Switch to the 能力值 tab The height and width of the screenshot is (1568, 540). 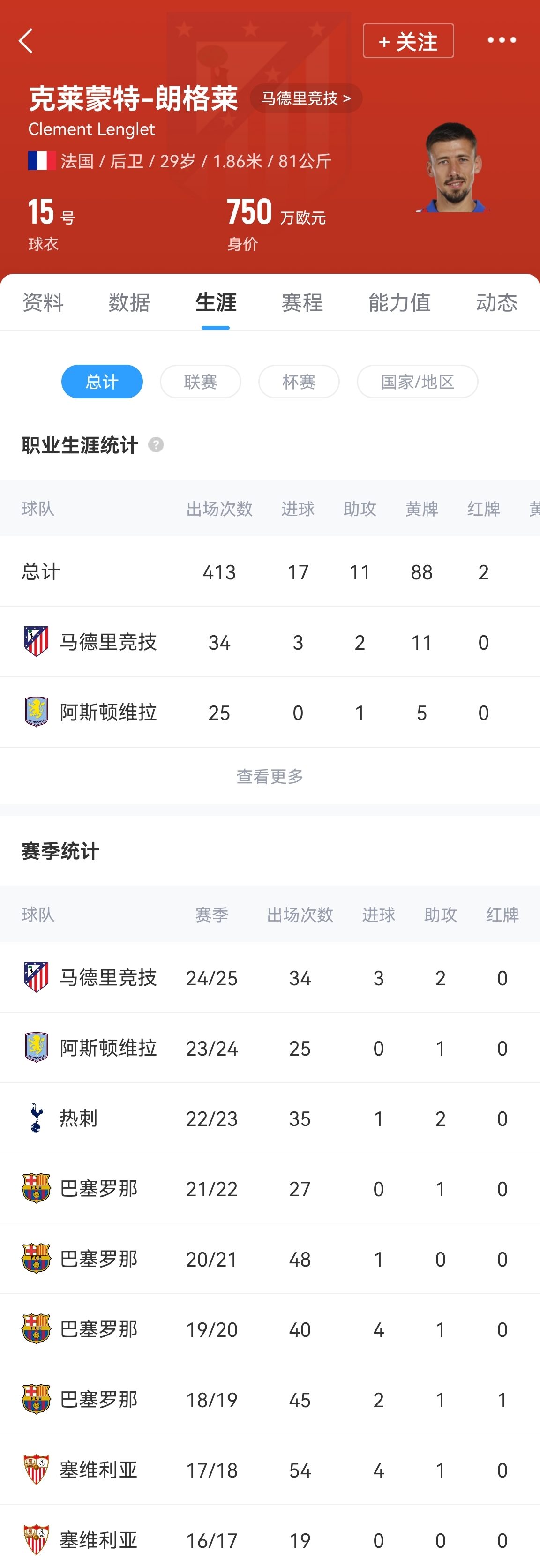coord(399,302)
